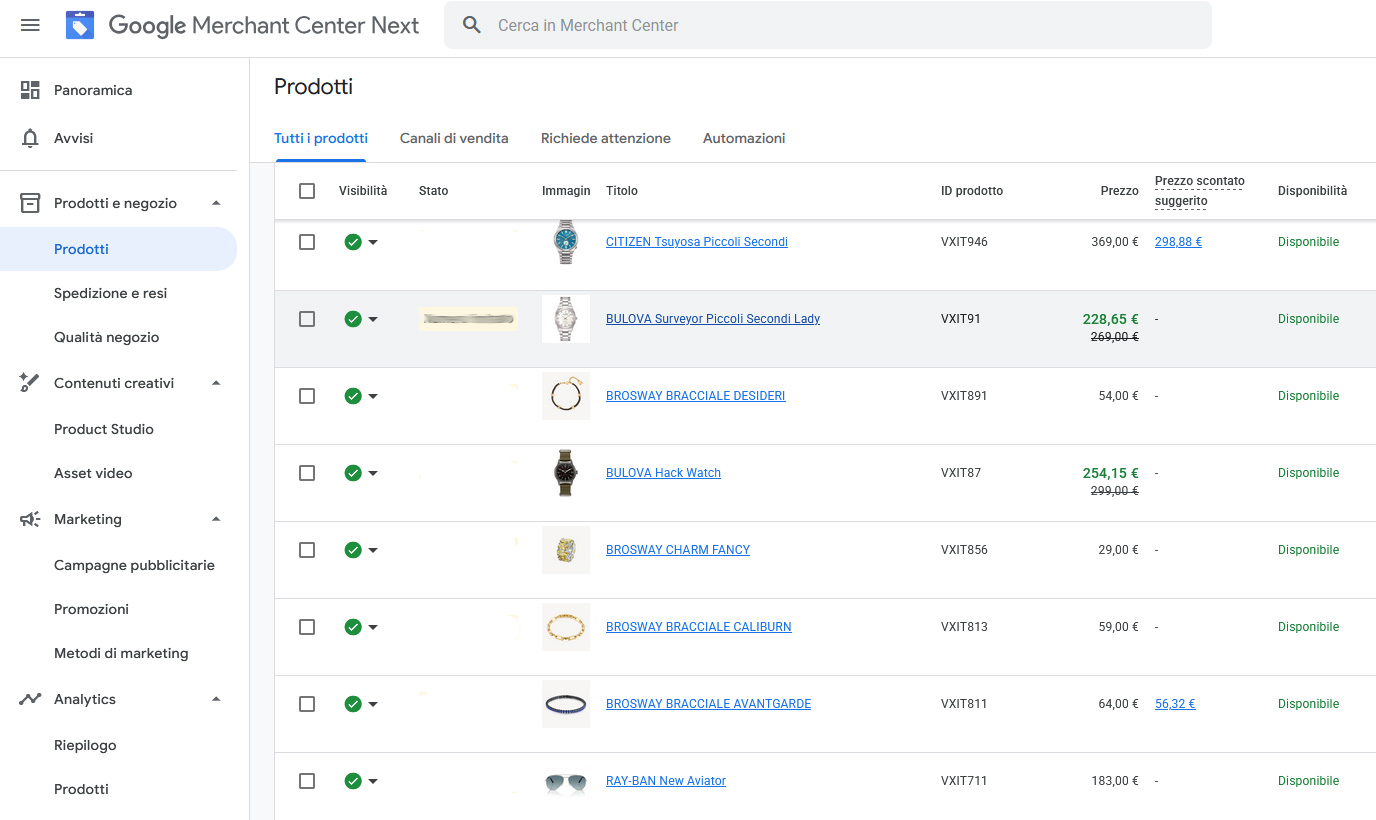
Task: Open visibility dropdown for CITIZEN Tsuyosa
Action: tap(373, 242)
